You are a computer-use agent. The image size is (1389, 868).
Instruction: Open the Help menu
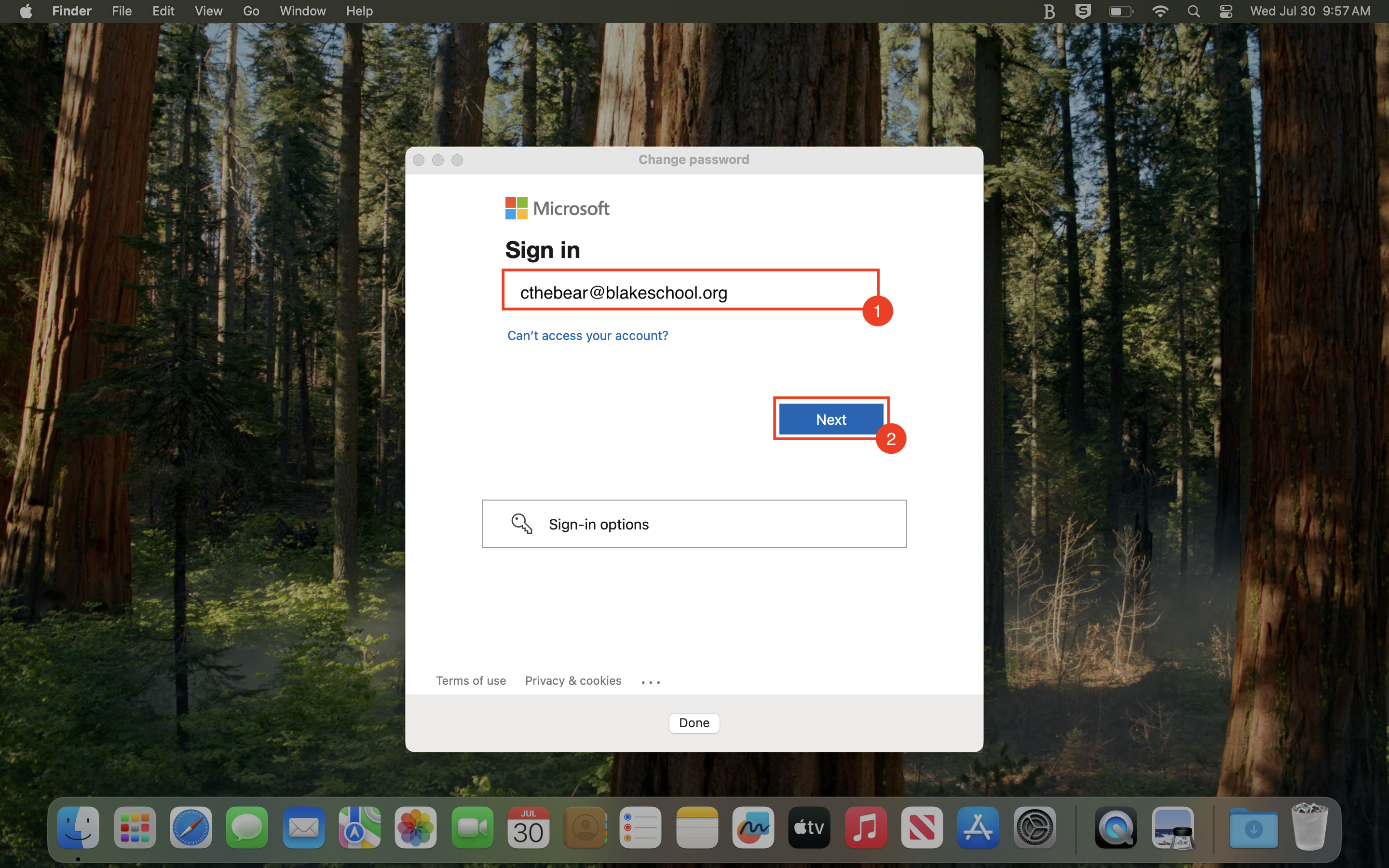click(359, 12)
